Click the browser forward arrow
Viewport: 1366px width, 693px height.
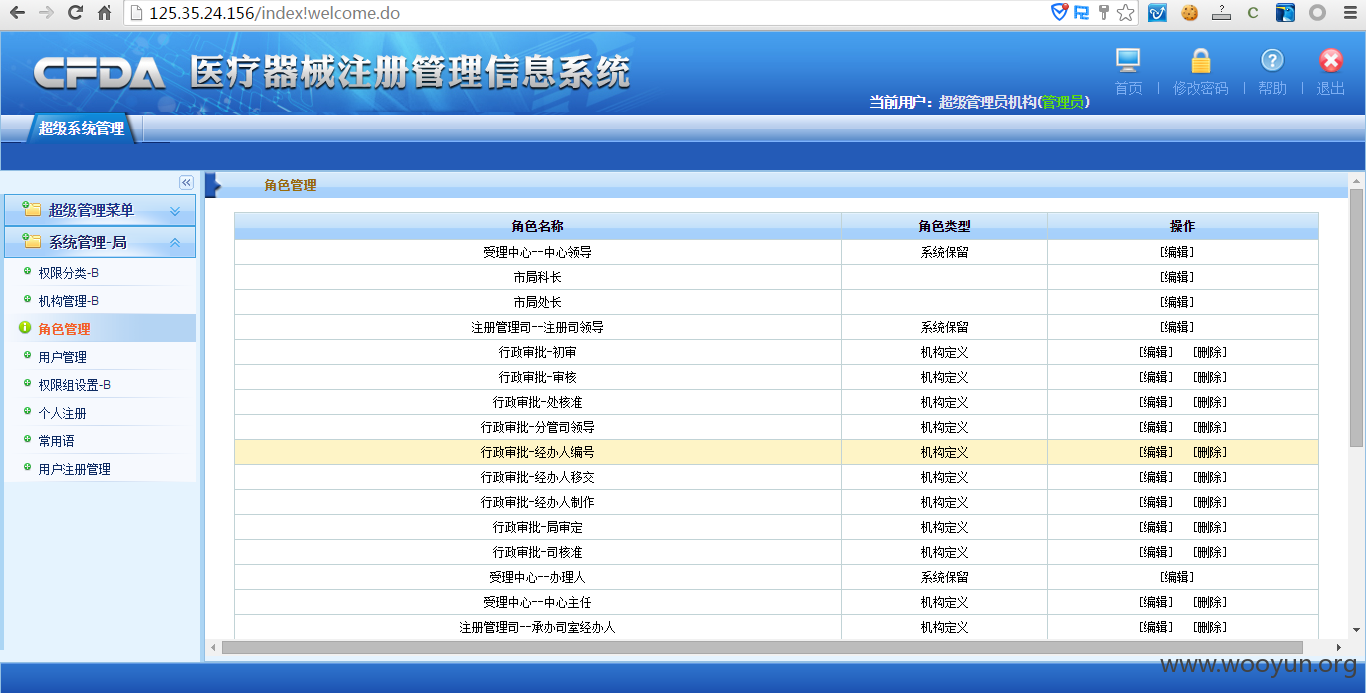(x=46, y=13)
